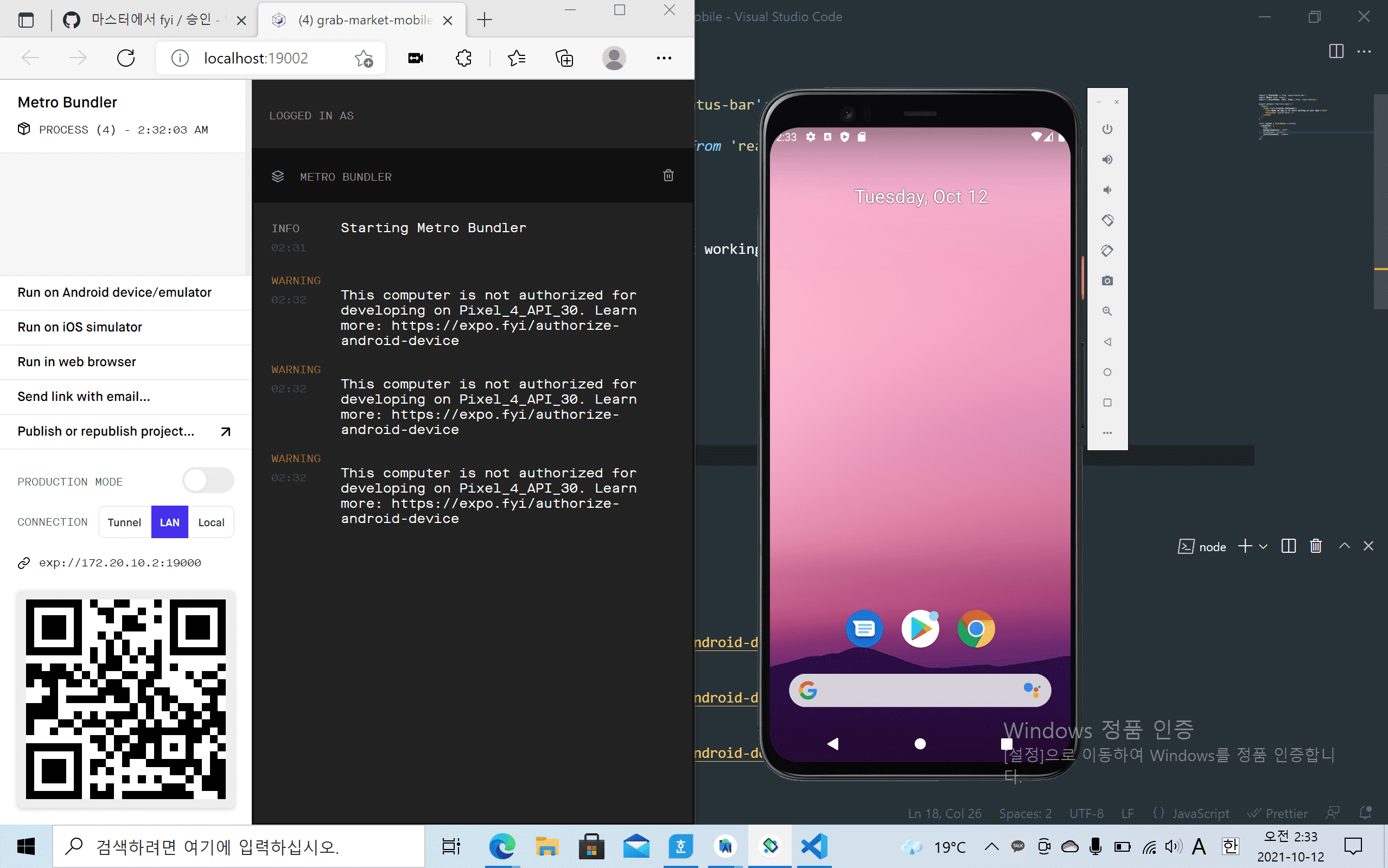Click the emulator zoom magnifier icon
Viewport: 1388px width, 868px height.
1107,311
